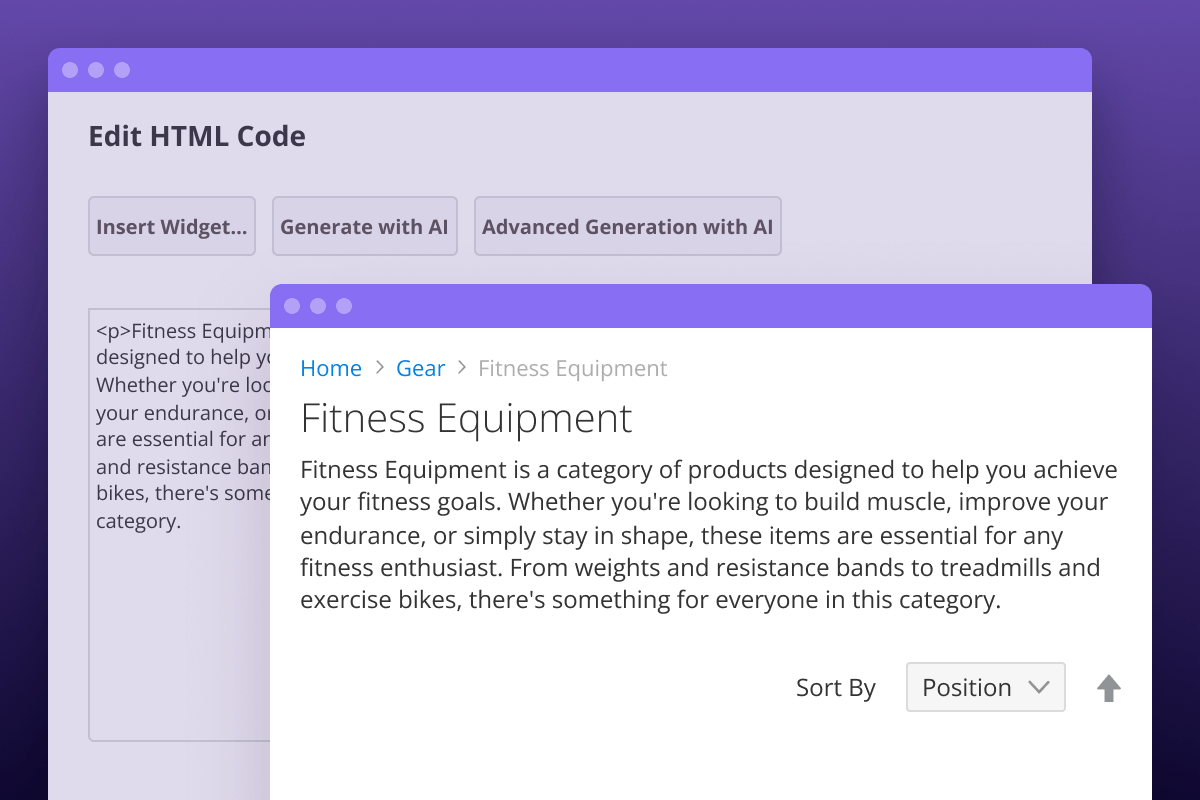
Task: Click the chevron after the Gear breadcrumb
Action: point(462,368)
